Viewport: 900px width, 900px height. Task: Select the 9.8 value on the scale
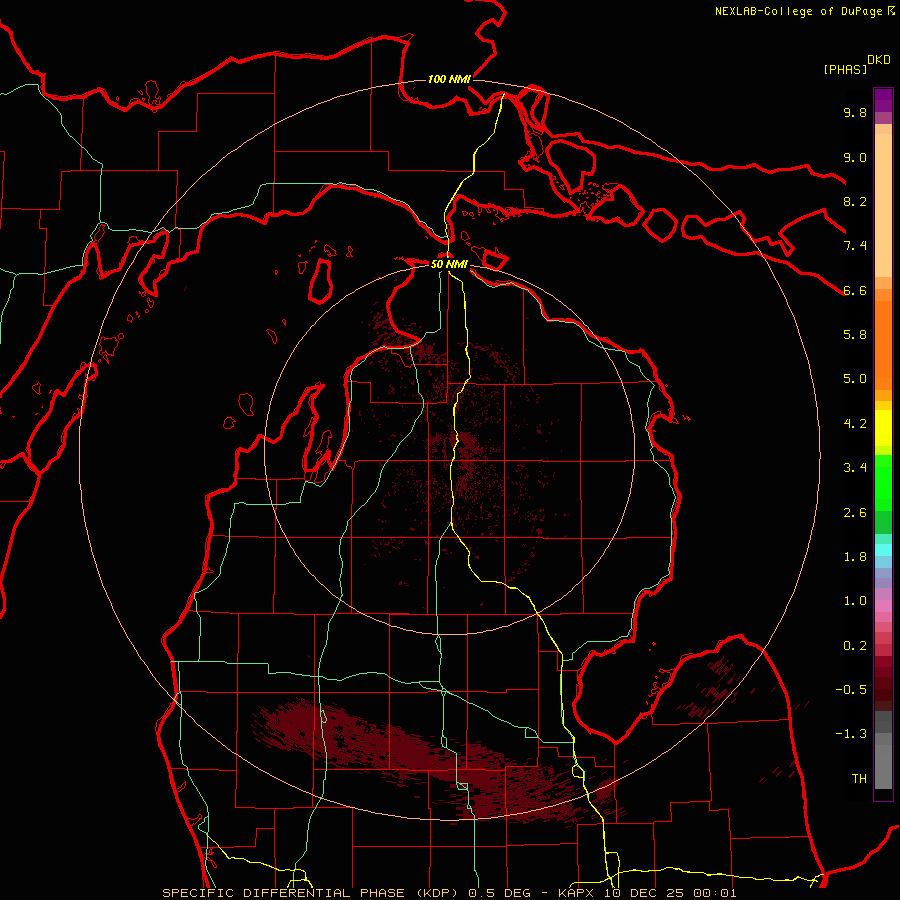[855, 112]
